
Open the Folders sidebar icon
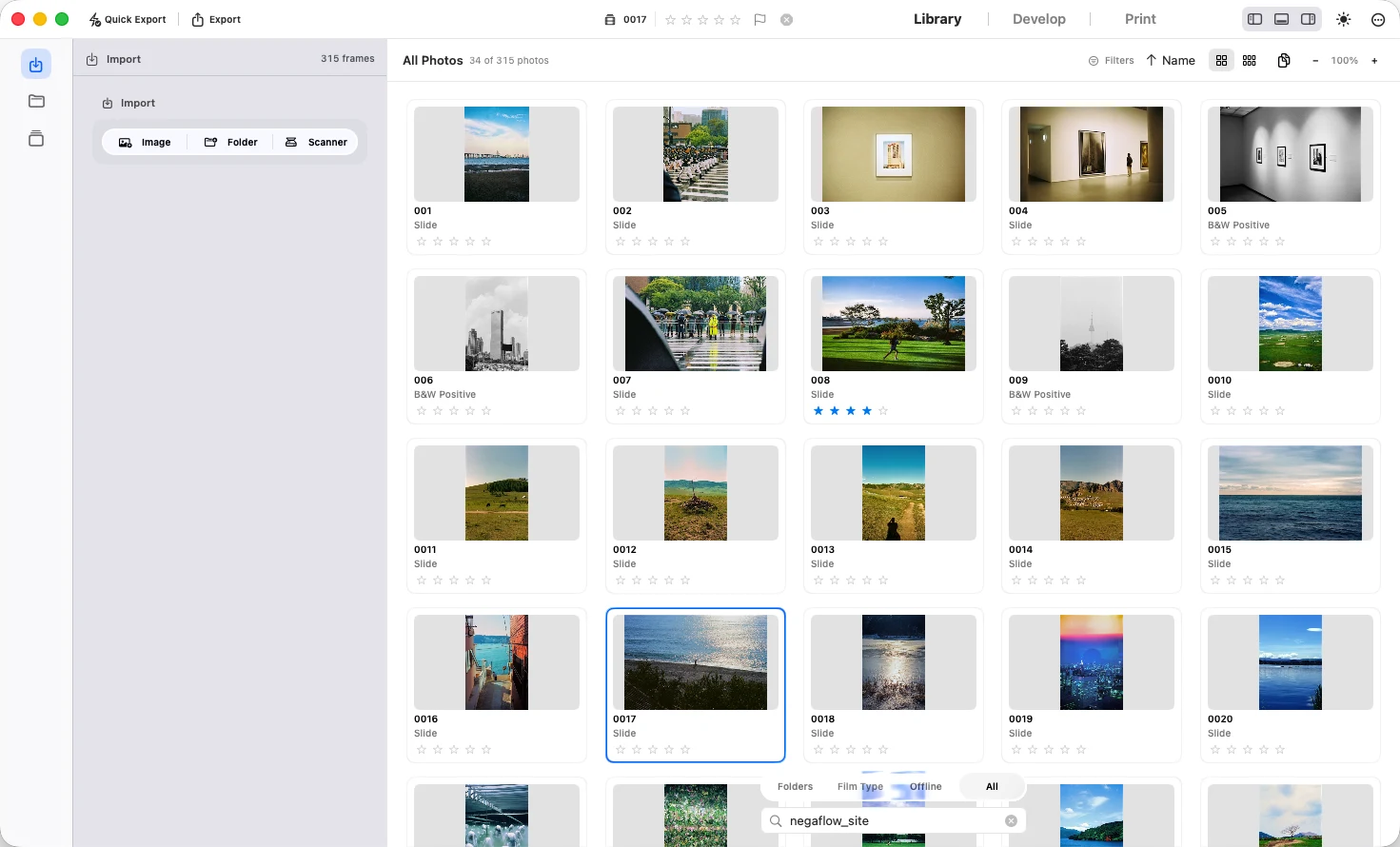pyautogui.click(x=36, y=101)
